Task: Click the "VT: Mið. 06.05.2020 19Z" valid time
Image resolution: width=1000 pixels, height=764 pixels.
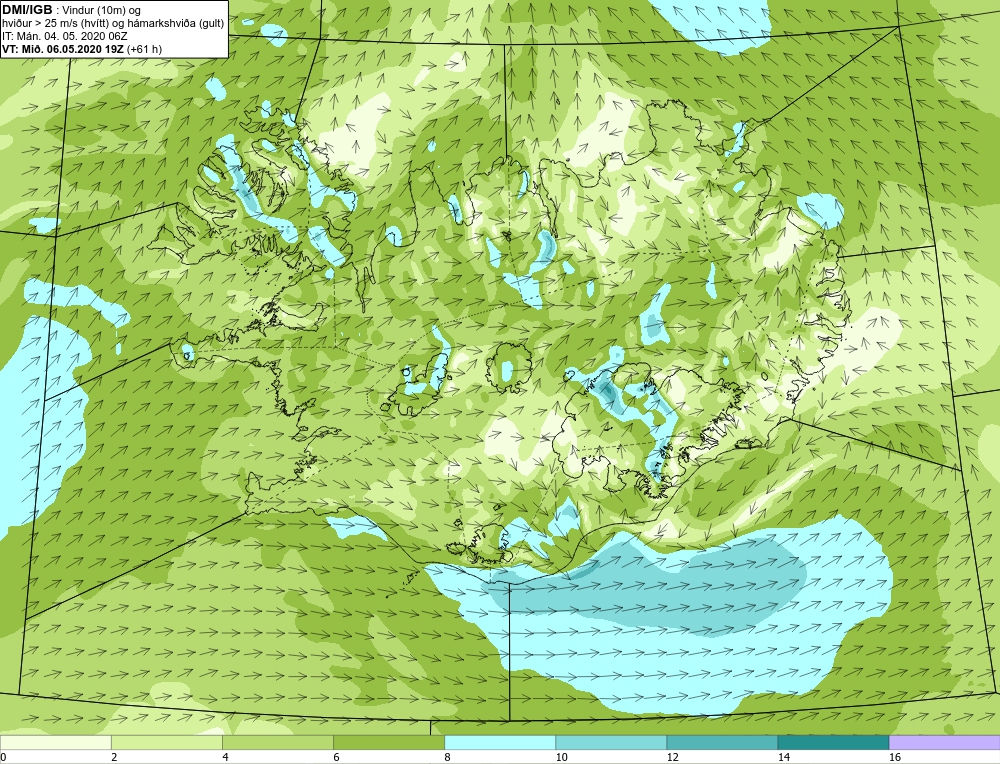Action: coord(63,49)
